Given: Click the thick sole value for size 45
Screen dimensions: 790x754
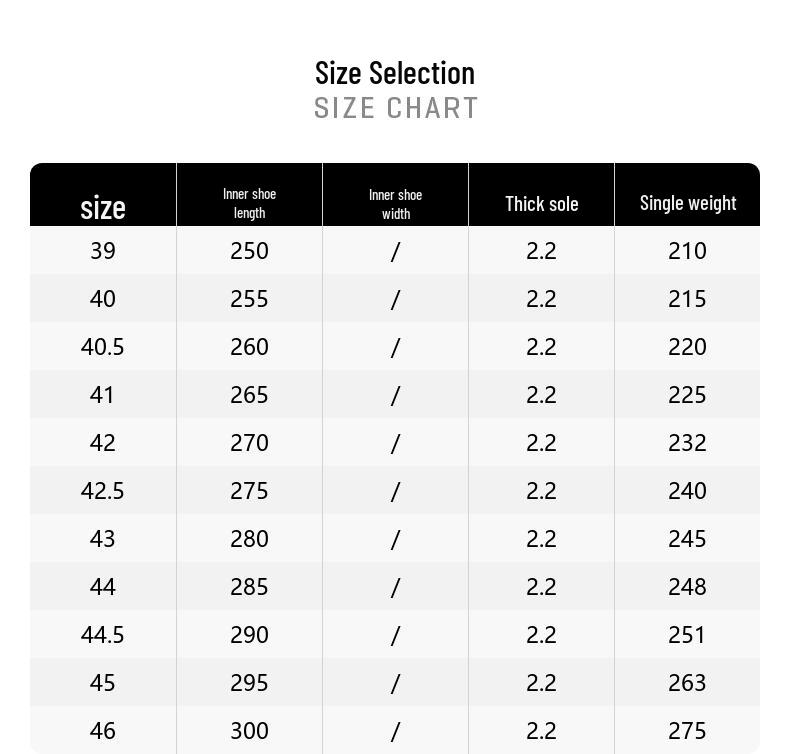Looking at the screenshot, I should (x=541, y=683).
